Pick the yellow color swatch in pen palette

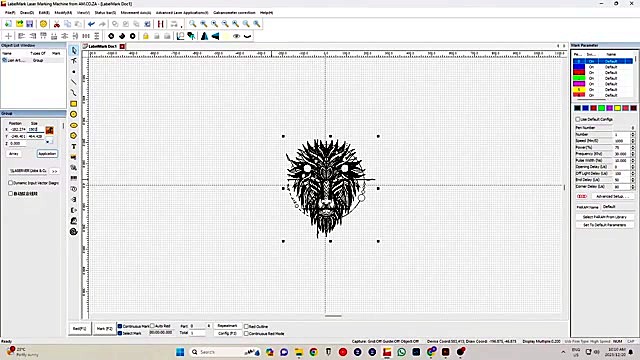coord(618,108)
